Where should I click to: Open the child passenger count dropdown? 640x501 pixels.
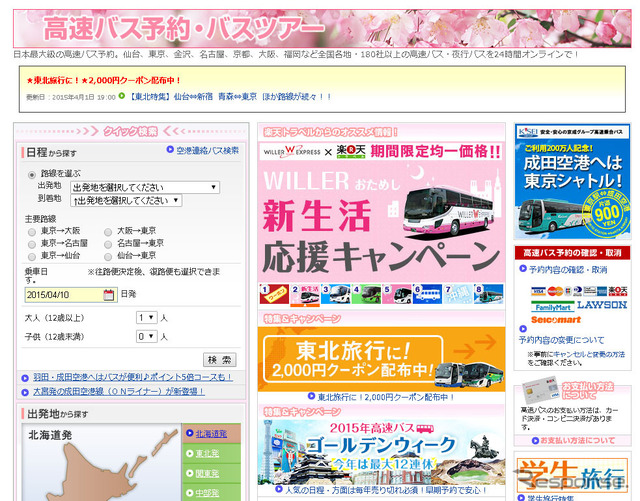147,336
